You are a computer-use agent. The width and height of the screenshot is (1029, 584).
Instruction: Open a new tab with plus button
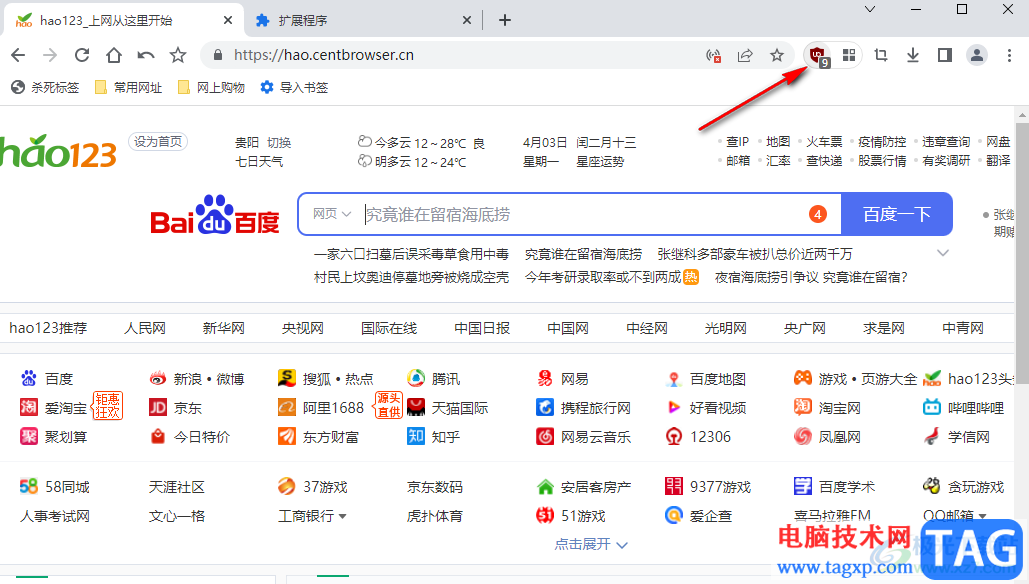click(505, 20)
